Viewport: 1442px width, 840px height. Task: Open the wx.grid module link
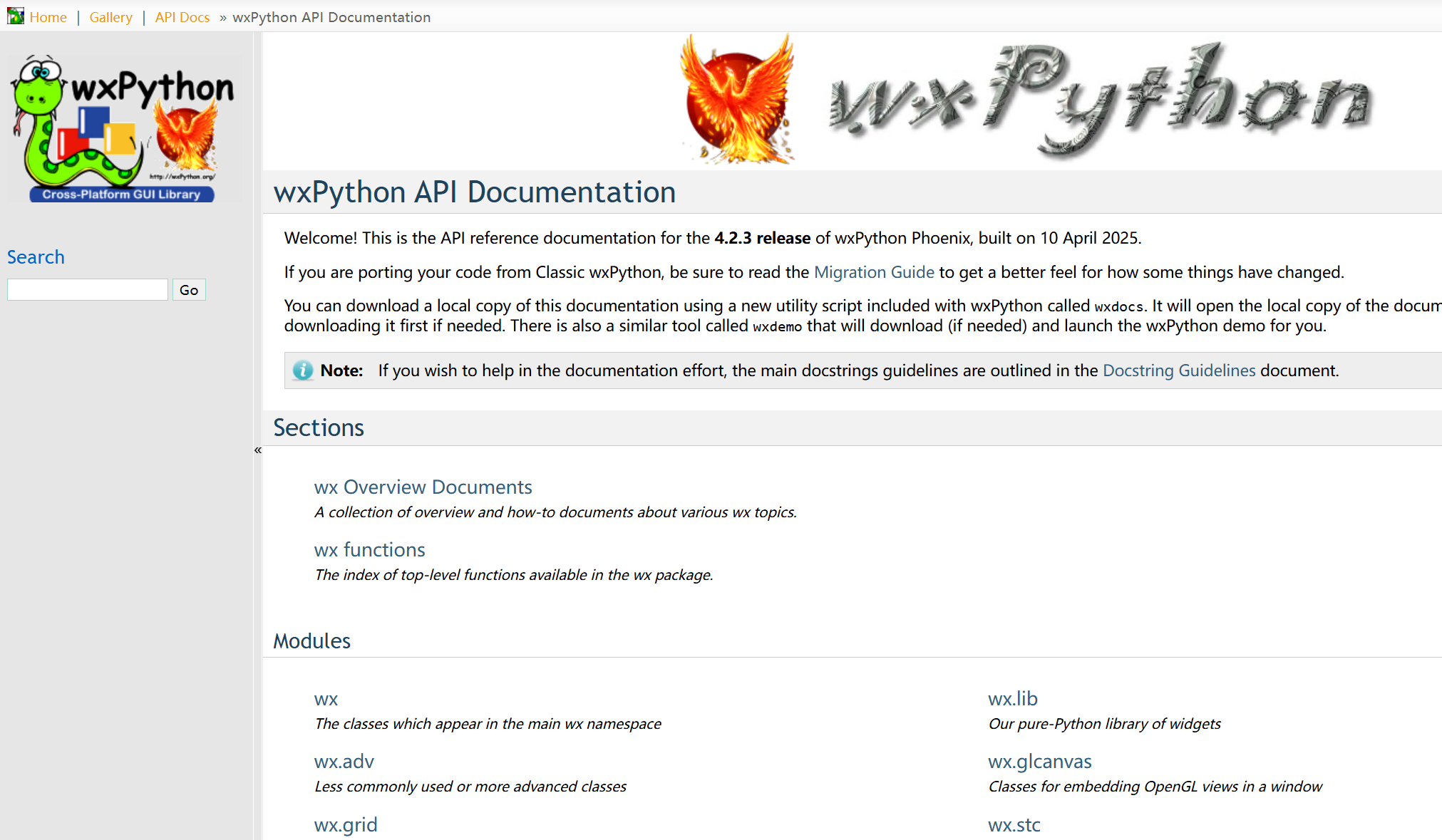coord(346,825)
